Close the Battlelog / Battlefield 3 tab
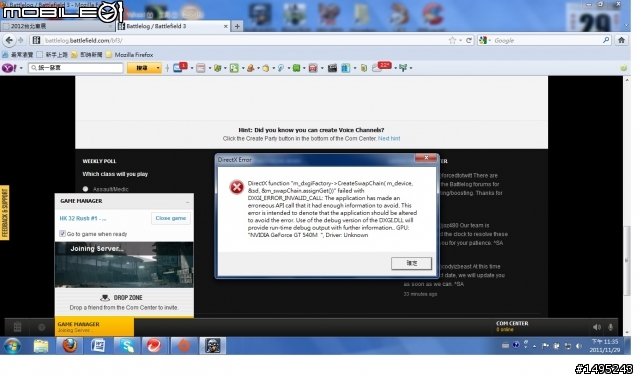The image size is (640, 377). point(225,26)
